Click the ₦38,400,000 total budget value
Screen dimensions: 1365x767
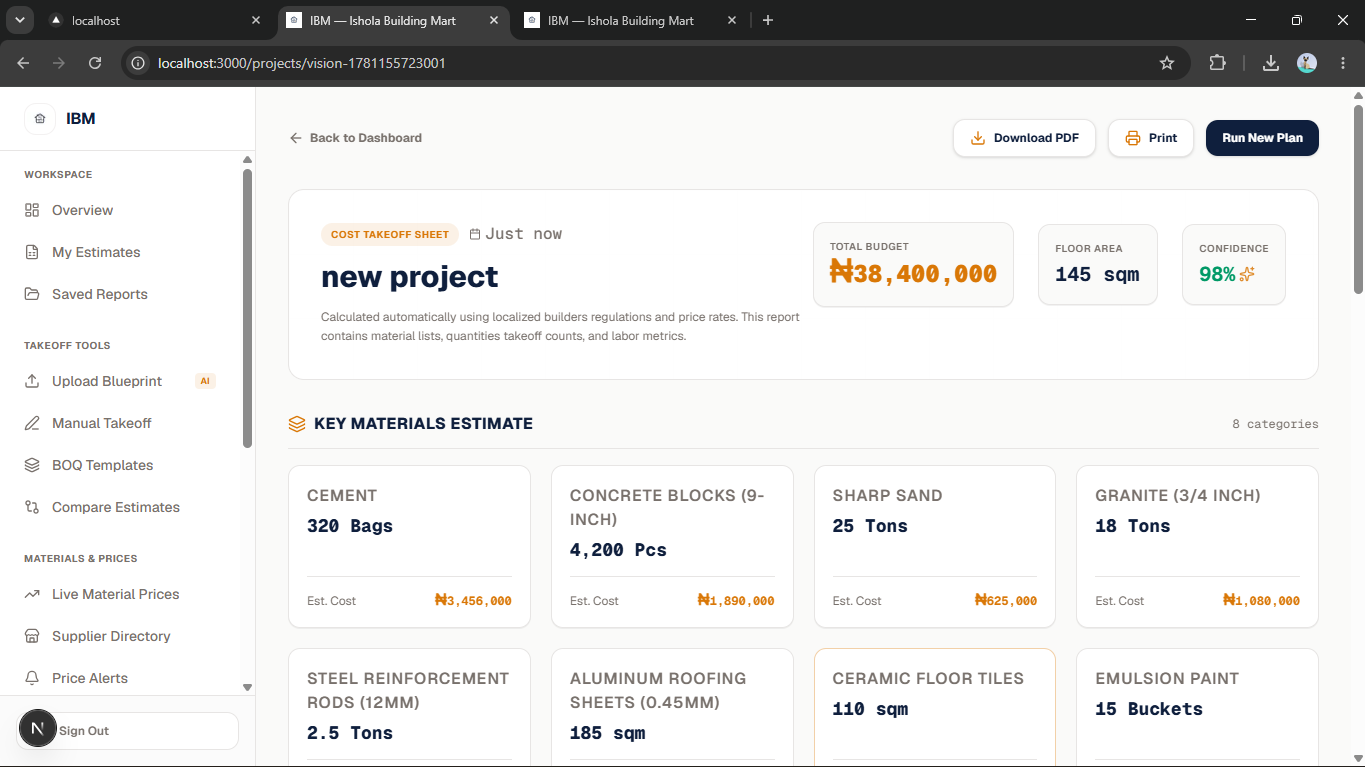(913, 273)
